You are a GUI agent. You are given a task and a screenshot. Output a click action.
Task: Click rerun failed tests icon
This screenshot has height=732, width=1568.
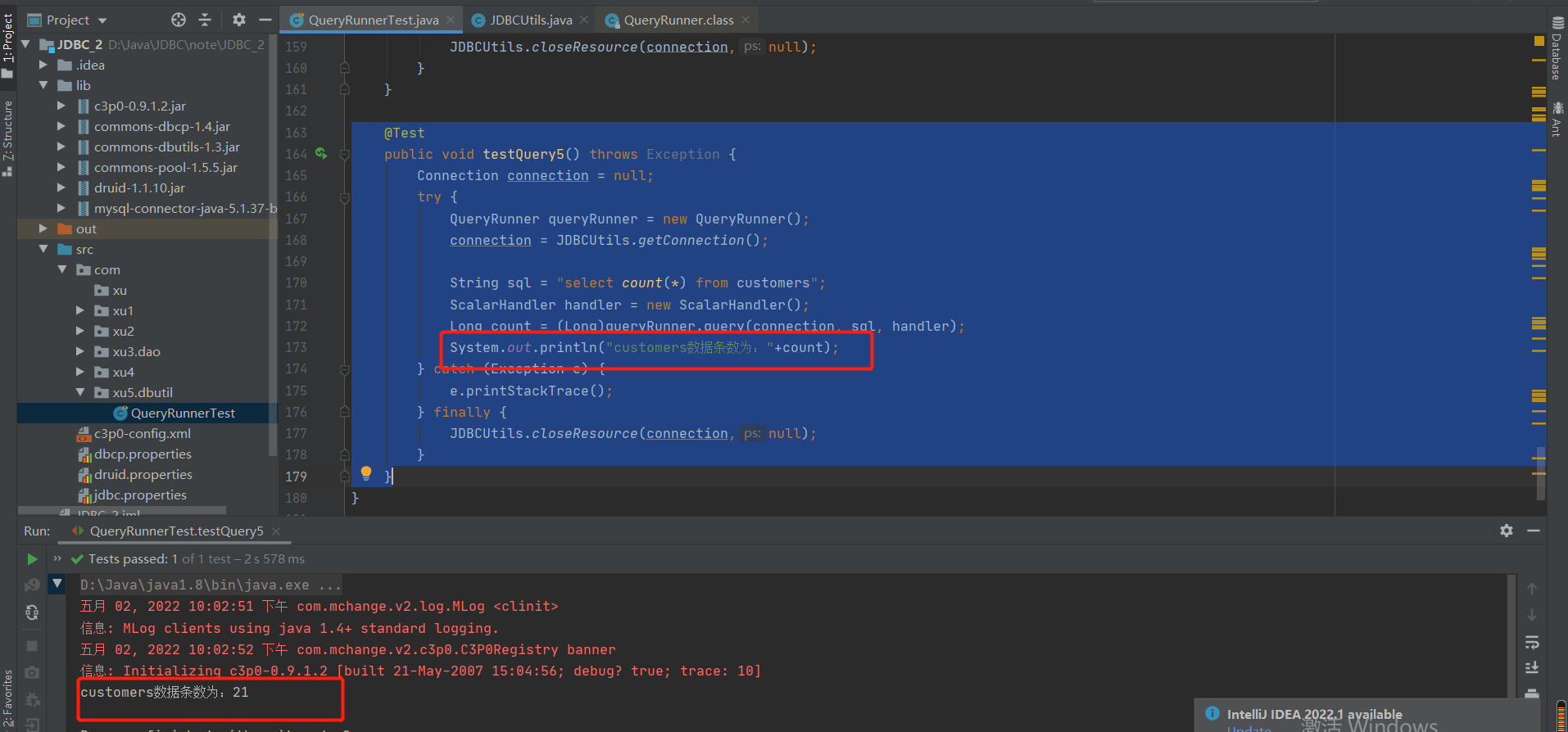(x=32, y=585)
